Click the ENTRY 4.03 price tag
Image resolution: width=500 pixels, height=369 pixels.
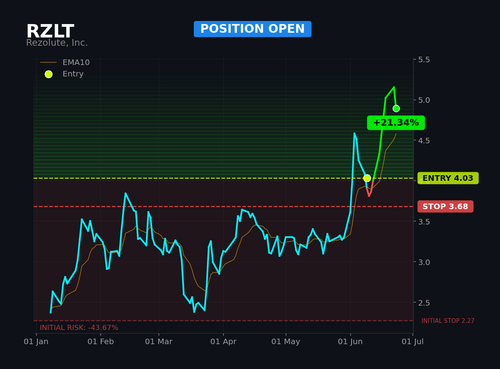pos(448,178)
